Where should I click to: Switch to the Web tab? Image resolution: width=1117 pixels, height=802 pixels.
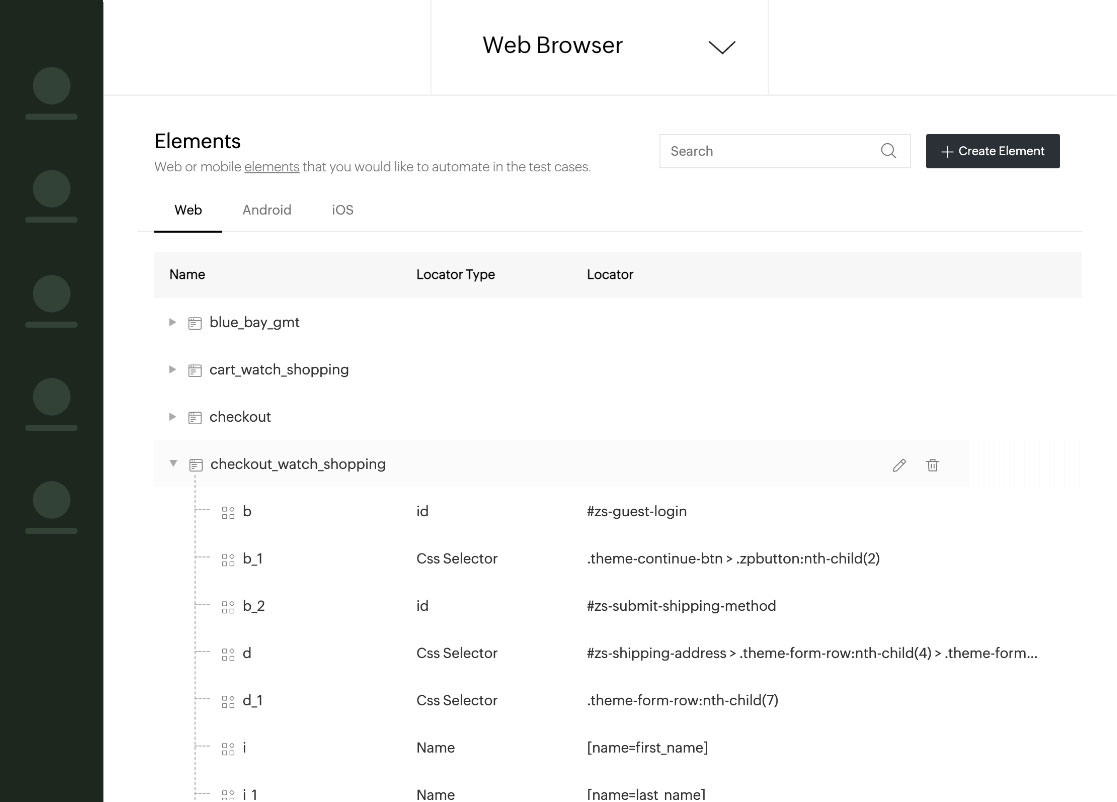pos(188,210)
